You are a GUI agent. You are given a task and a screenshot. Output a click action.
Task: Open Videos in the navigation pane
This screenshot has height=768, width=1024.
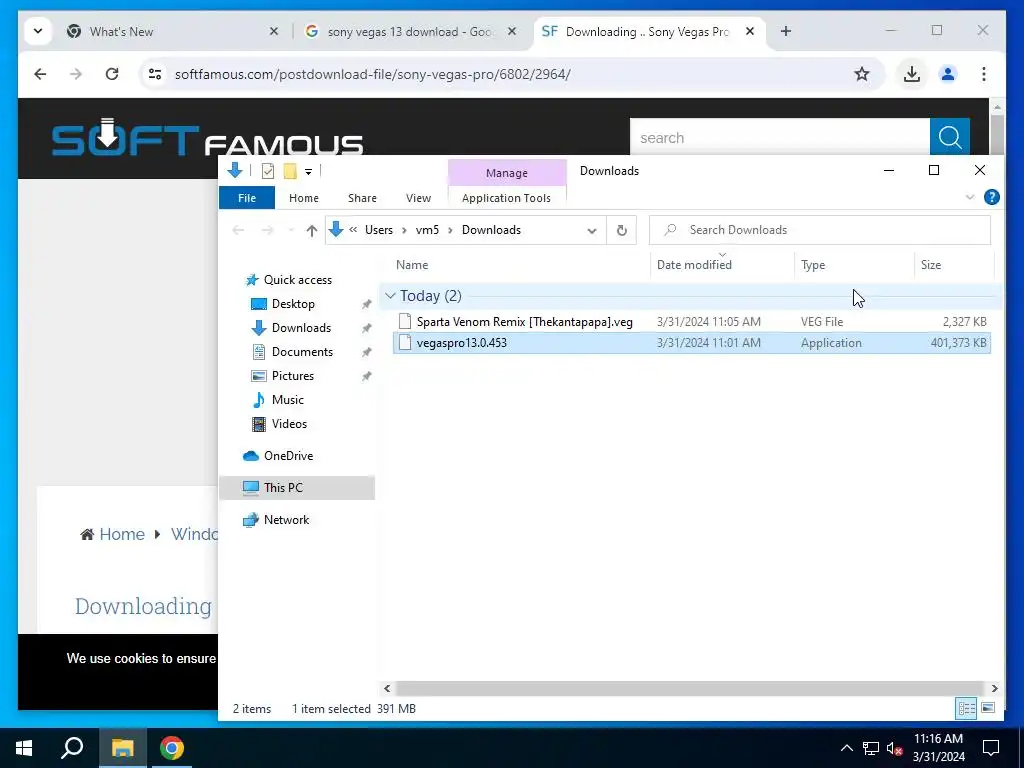coord(289,424)
